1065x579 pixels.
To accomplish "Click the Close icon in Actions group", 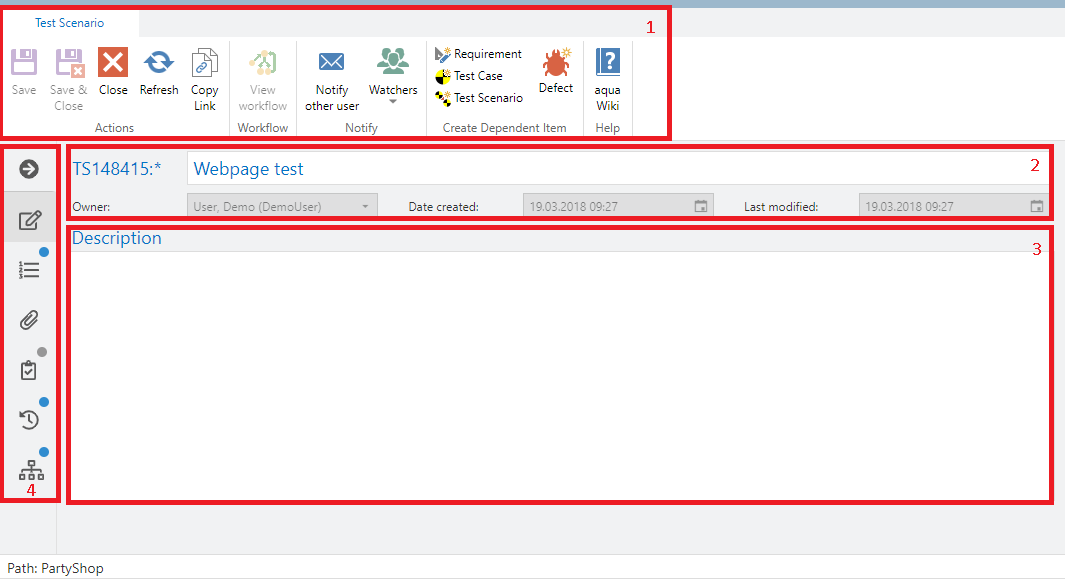I will tap(113, 64).
